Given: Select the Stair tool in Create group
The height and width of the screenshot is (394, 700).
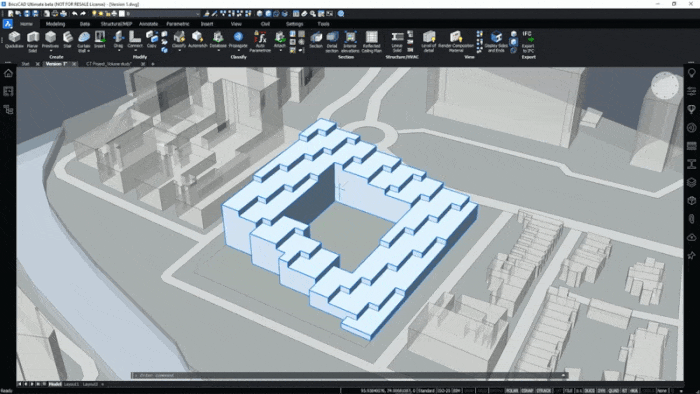Looking at the screenshot, I should pos(67,40).
